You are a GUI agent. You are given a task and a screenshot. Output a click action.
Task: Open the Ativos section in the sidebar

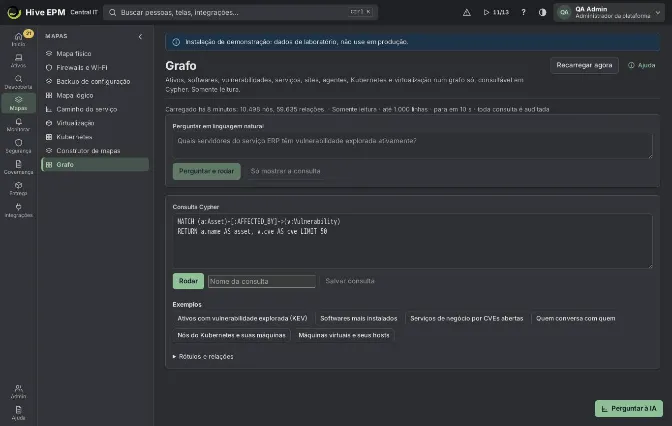pos(18,61)
